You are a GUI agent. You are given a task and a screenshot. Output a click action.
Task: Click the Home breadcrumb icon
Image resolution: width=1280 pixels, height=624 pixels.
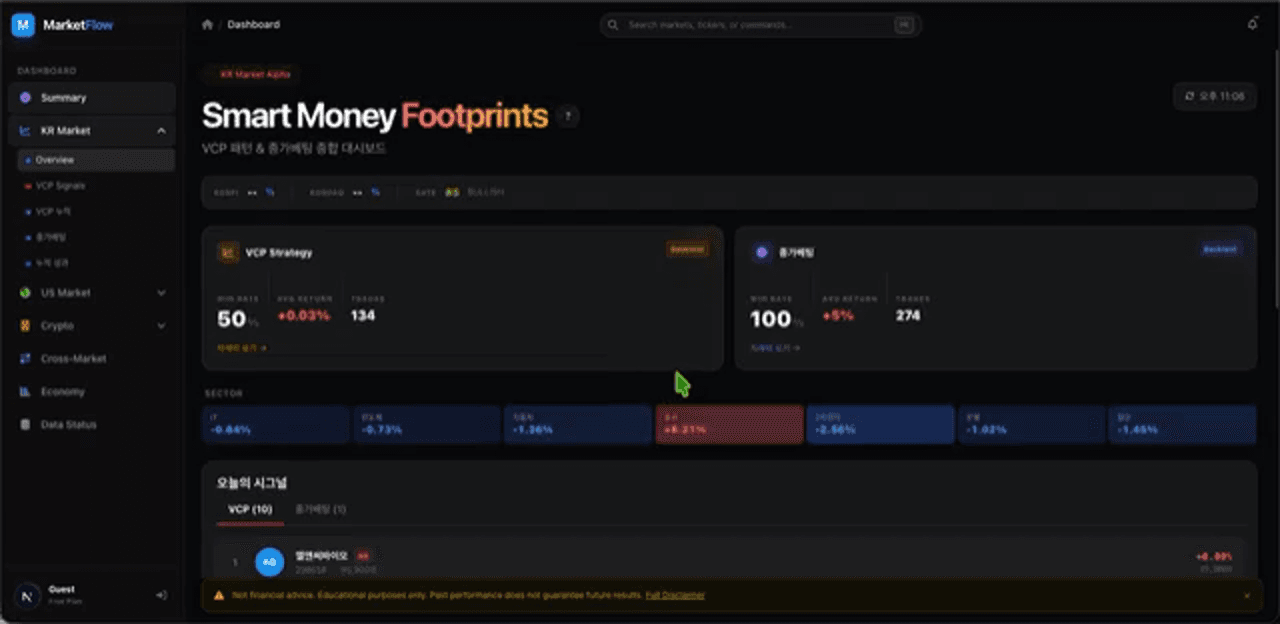click(x=207, y=25)
